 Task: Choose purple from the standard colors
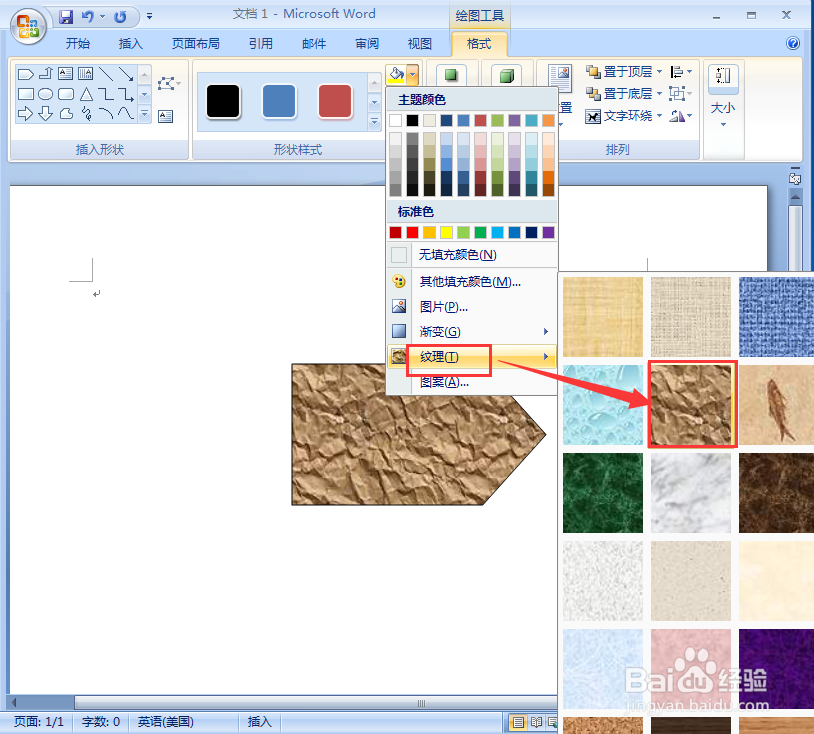point(548,233)
